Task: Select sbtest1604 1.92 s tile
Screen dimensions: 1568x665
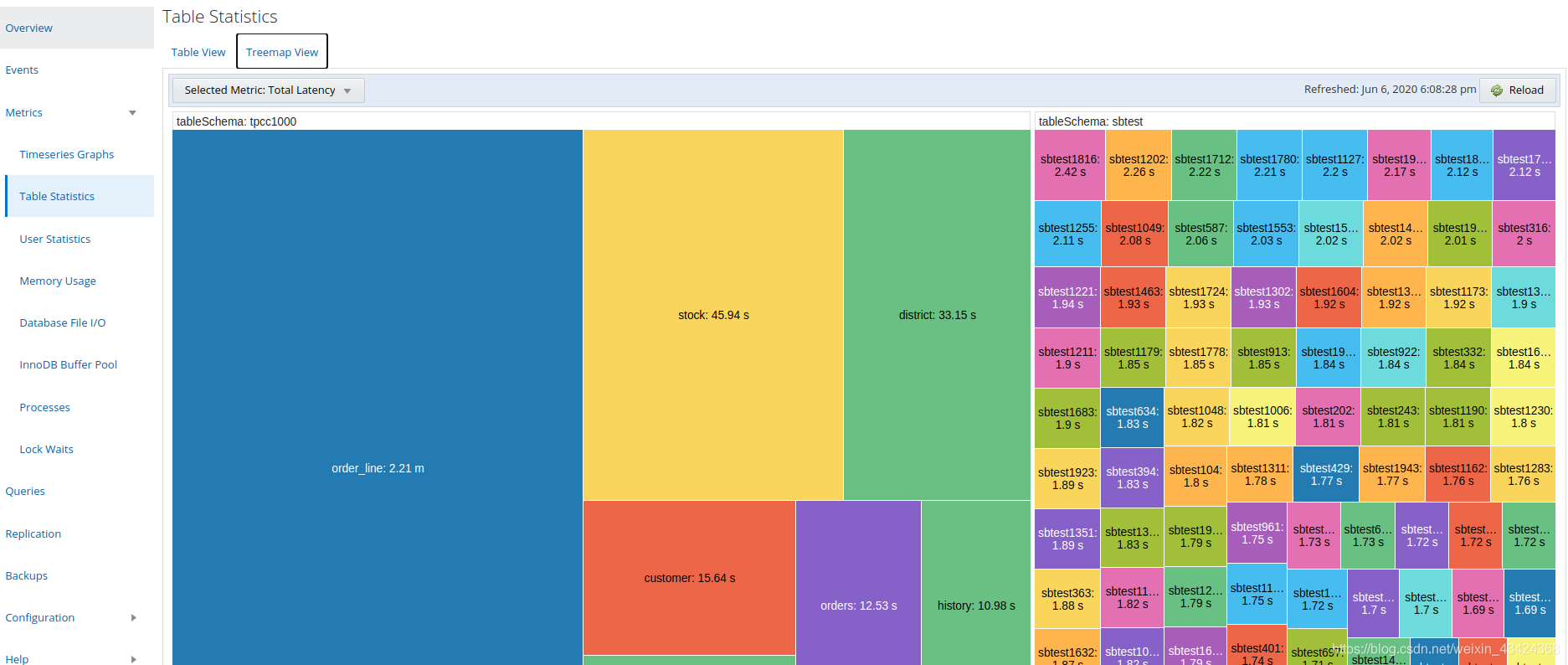Action: click(1329, 297)
